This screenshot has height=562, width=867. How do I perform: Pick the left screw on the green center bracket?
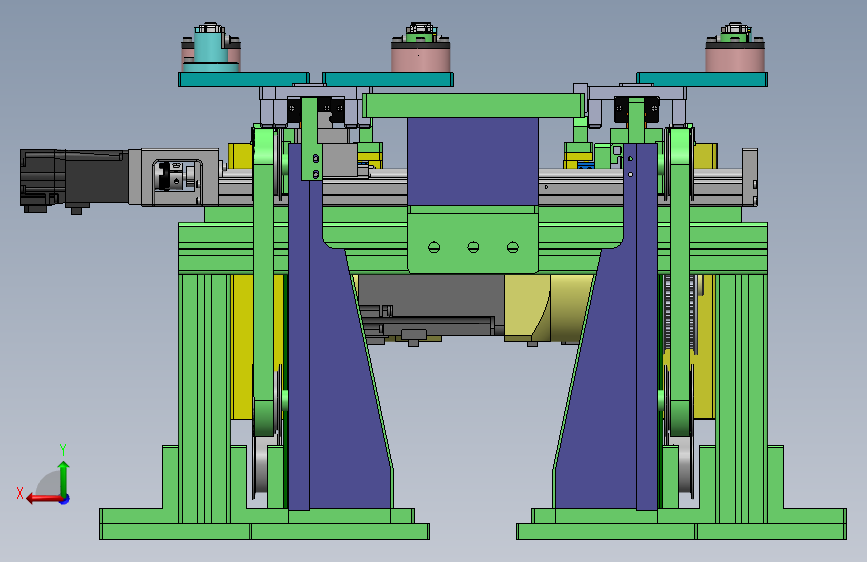pos(434,247)
